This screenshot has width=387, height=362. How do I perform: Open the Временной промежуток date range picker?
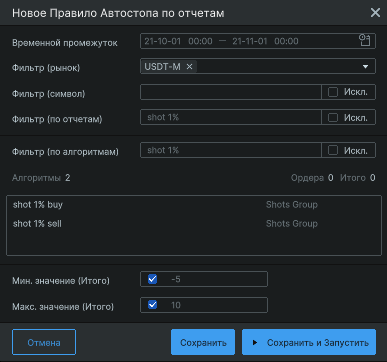[258, 41]
